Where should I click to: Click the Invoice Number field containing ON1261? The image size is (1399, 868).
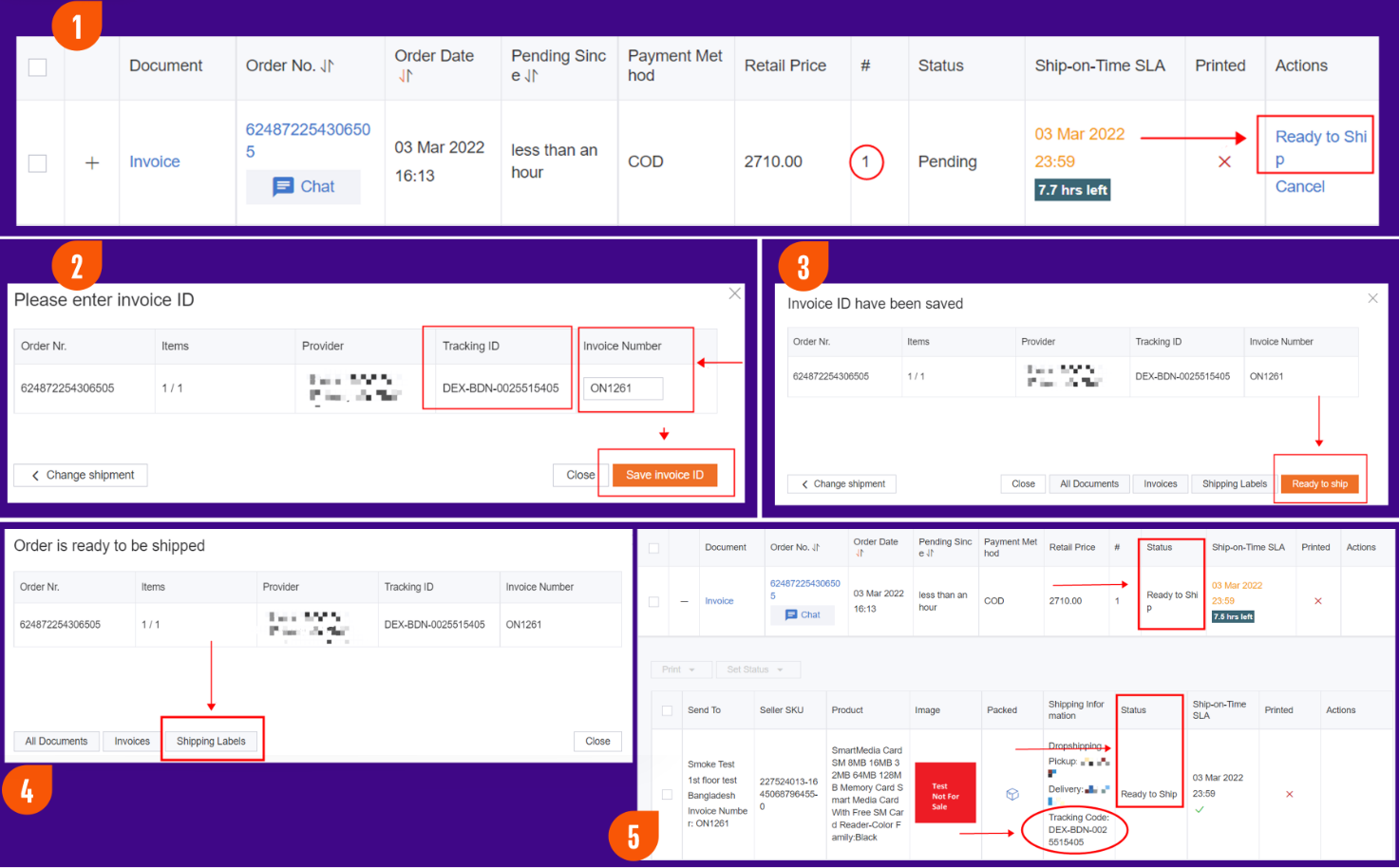(623, 387)
